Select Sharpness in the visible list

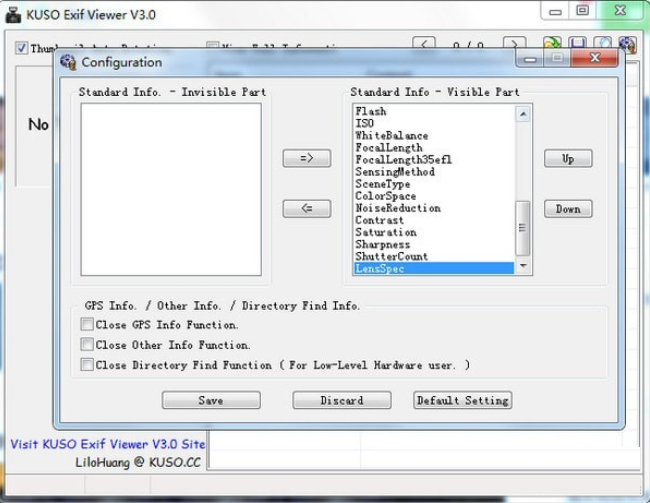click(434, 244)
